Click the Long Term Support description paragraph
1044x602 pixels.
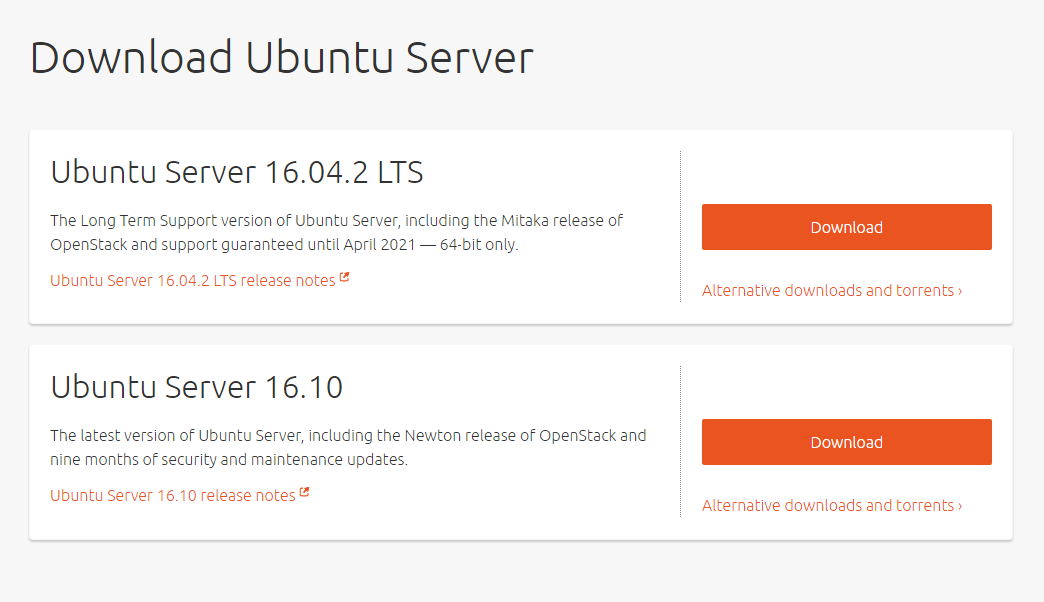tap(337, 232)
